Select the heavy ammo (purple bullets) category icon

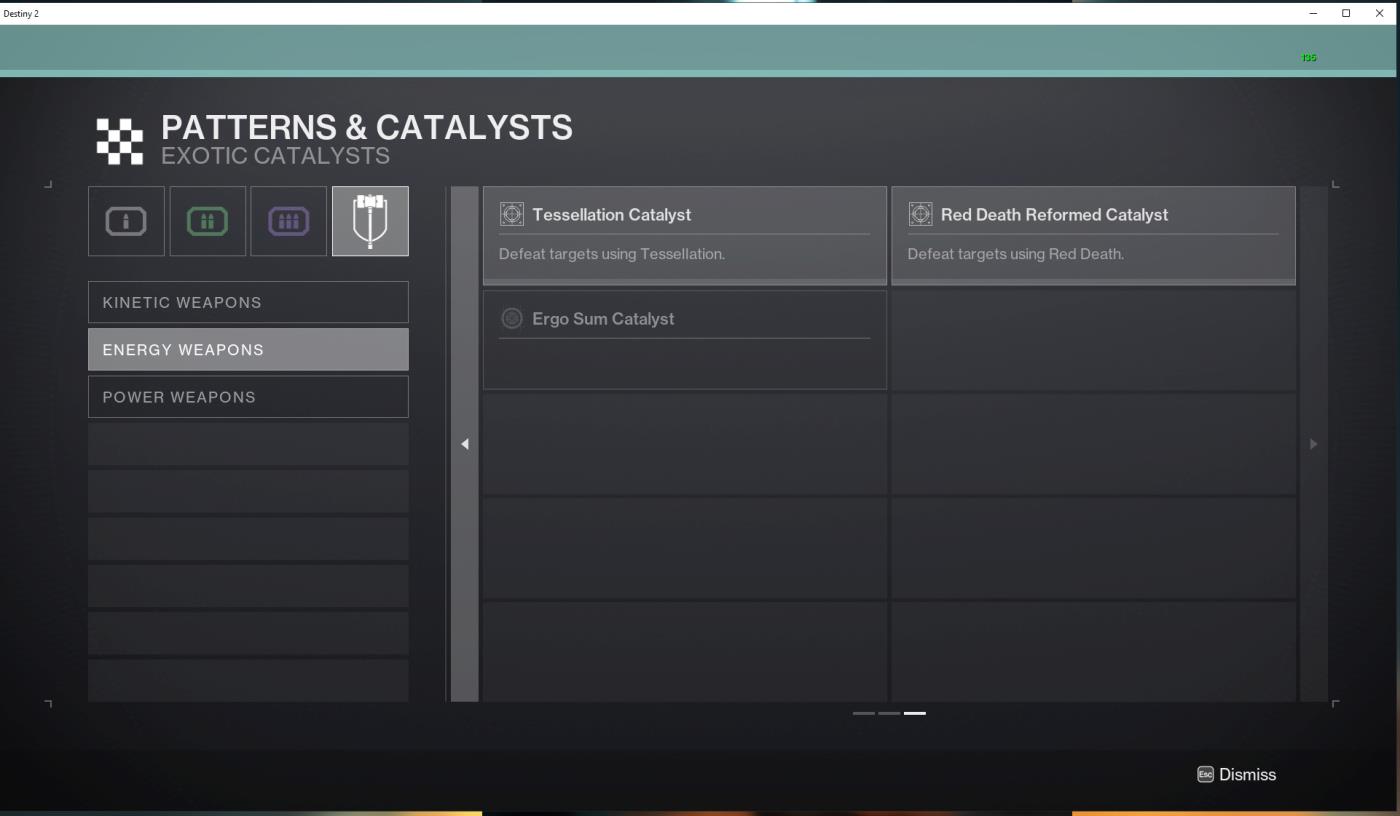[288, 221]
